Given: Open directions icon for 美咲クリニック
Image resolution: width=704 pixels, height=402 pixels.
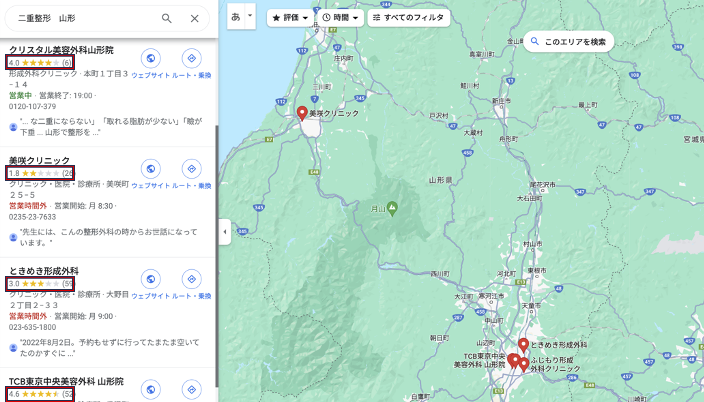Looking at the screenshot, I should pos(192,169).
